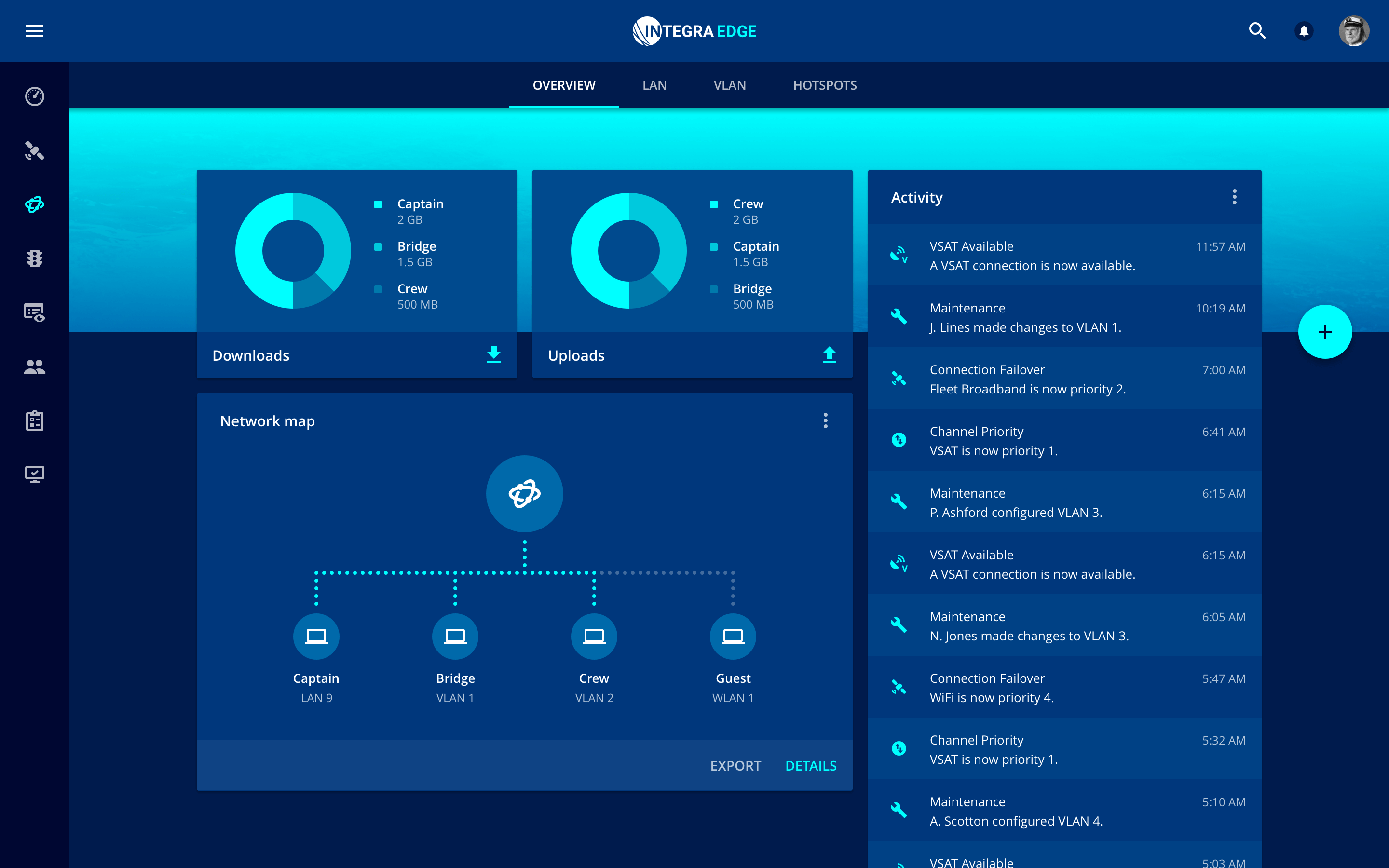The height and width of the screenshot is (868, 1389).
Task: Click the search magnifier icon
Action: click(1257, 31)
